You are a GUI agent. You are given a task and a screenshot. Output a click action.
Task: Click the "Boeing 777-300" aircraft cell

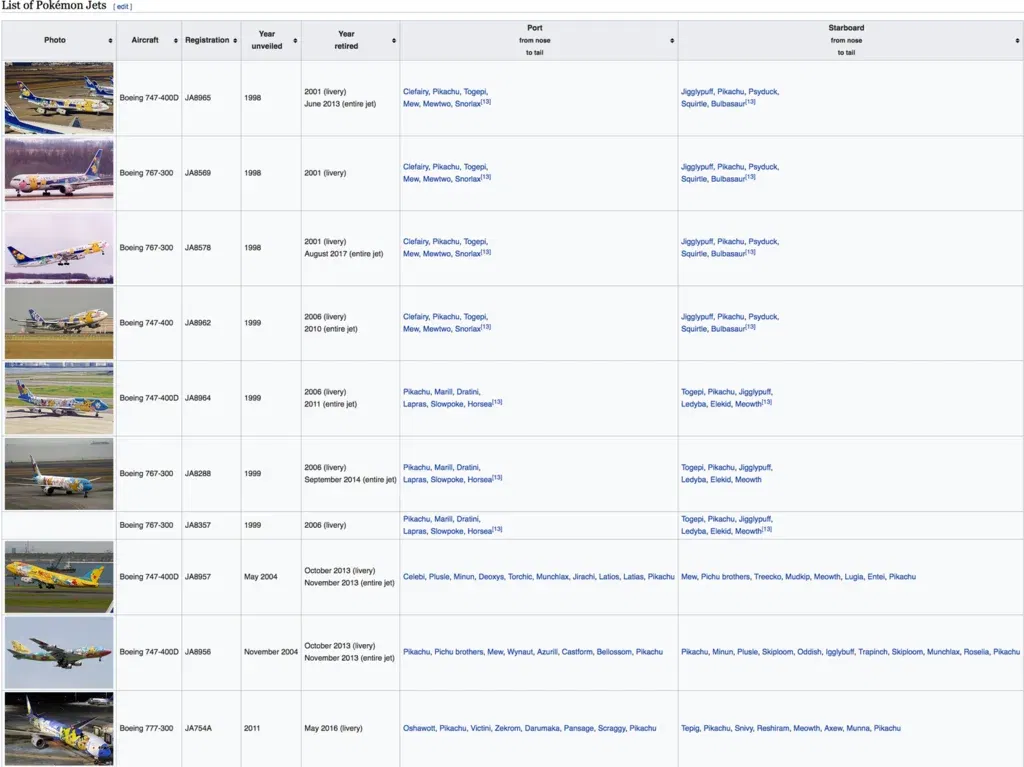(x=146, y=728)
